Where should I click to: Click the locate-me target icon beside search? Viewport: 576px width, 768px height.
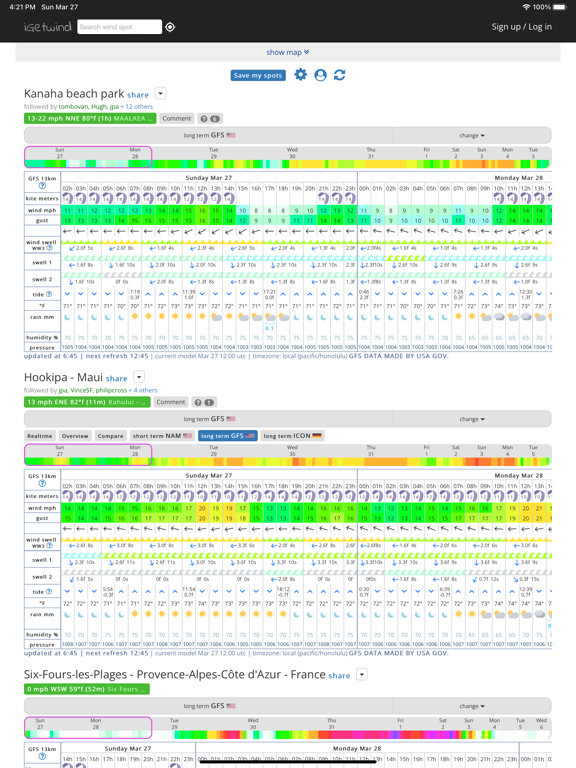170,27
